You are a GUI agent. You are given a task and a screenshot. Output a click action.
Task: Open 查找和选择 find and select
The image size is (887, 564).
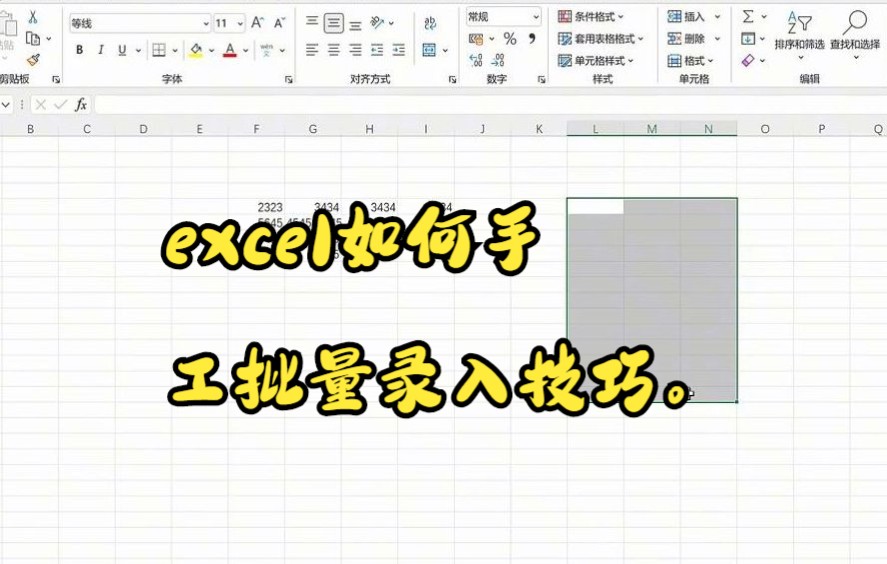(855, 35)
